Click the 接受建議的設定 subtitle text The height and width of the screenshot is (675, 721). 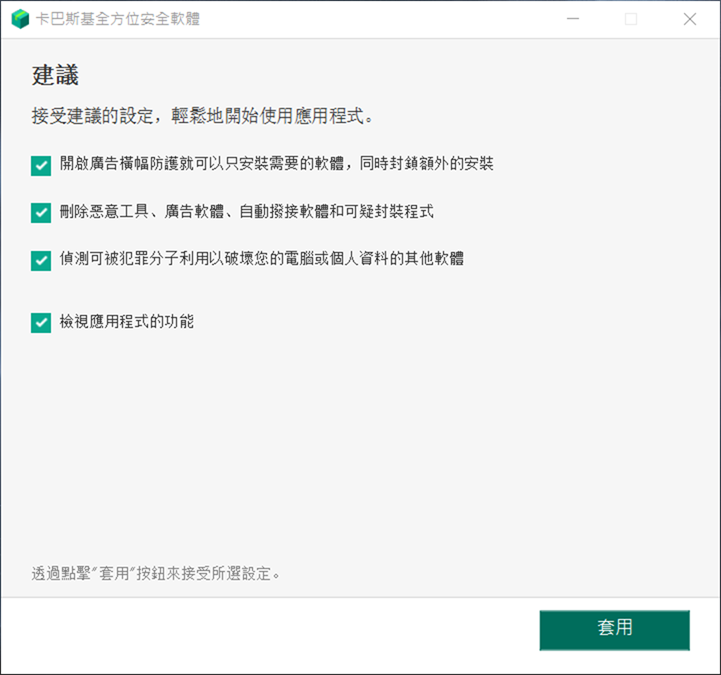pyautogui.click(x=203, y=117)
